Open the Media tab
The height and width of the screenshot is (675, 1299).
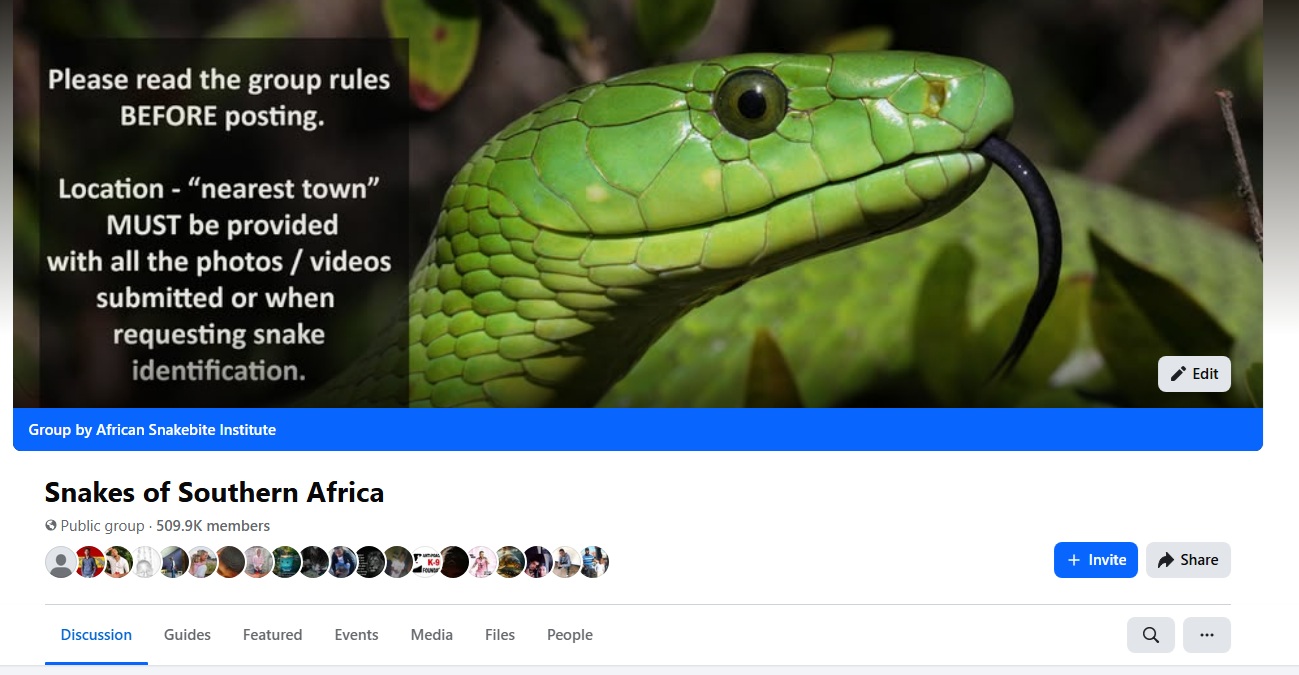431,635
